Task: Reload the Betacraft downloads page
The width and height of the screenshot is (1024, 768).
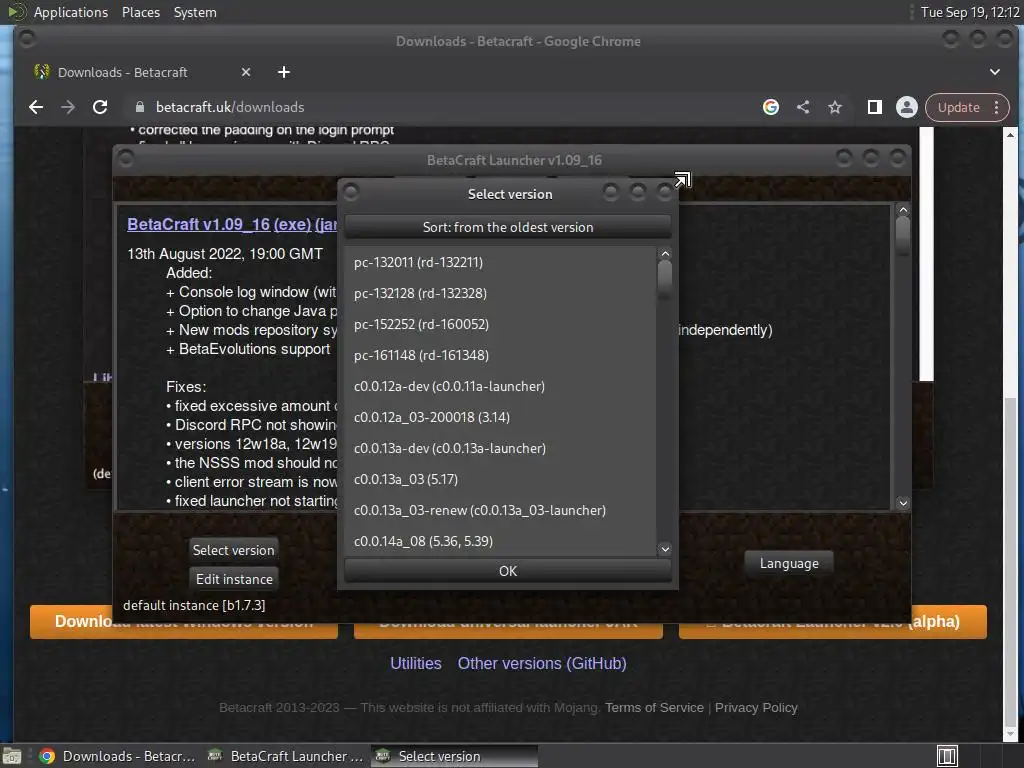Action: 100,107
